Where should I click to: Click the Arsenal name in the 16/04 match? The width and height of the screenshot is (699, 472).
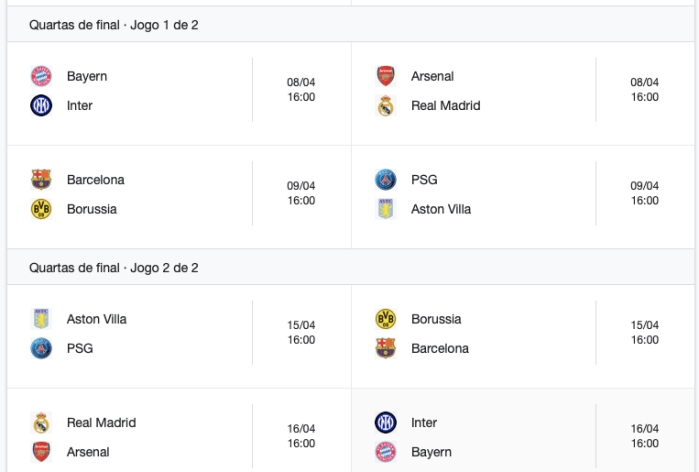click(x=89, y=452)
